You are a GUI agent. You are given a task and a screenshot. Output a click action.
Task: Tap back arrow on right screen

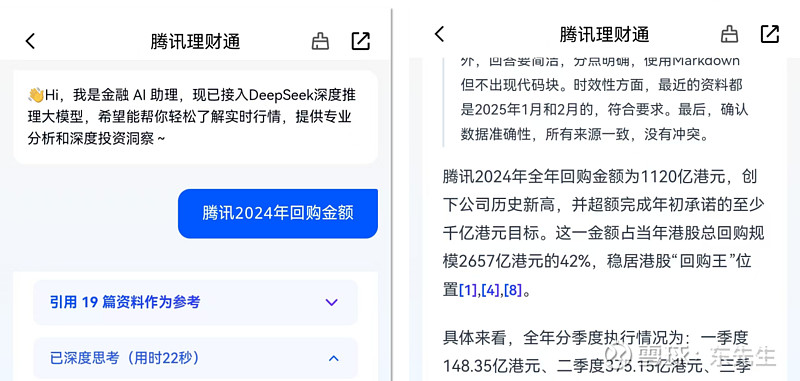439,34
